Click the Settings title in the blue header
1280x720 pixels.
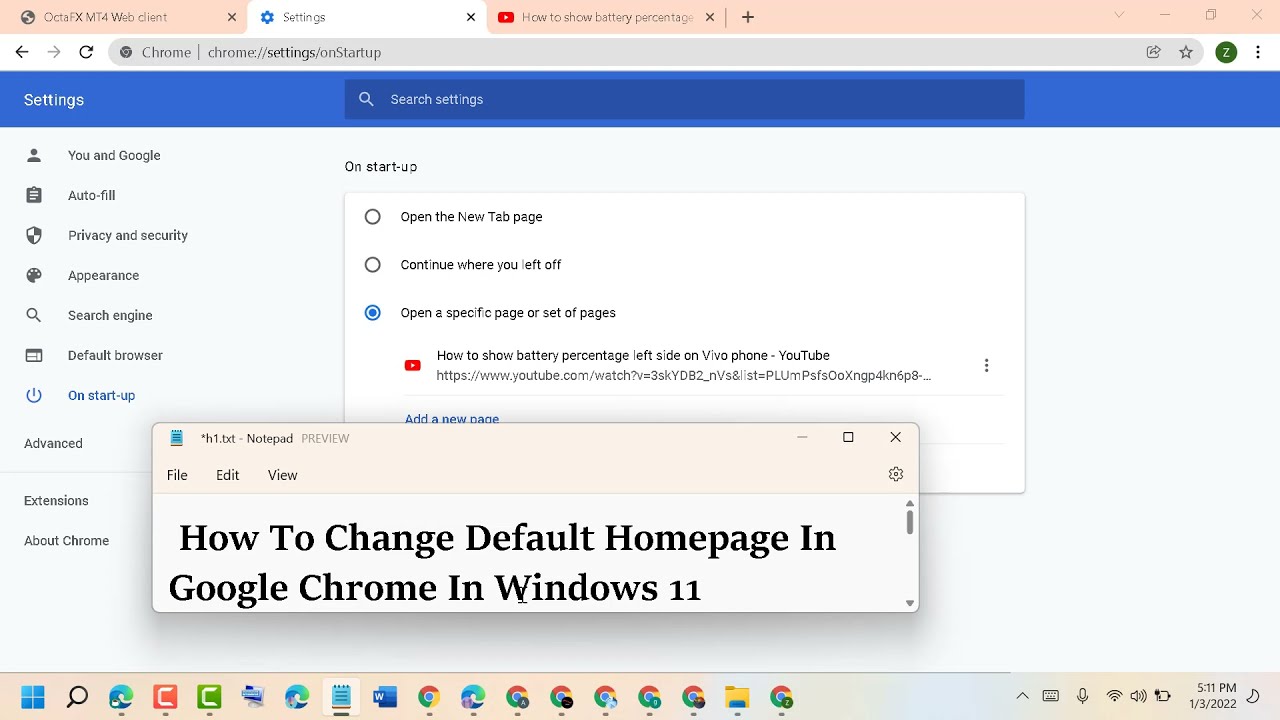tap(54, 100)
